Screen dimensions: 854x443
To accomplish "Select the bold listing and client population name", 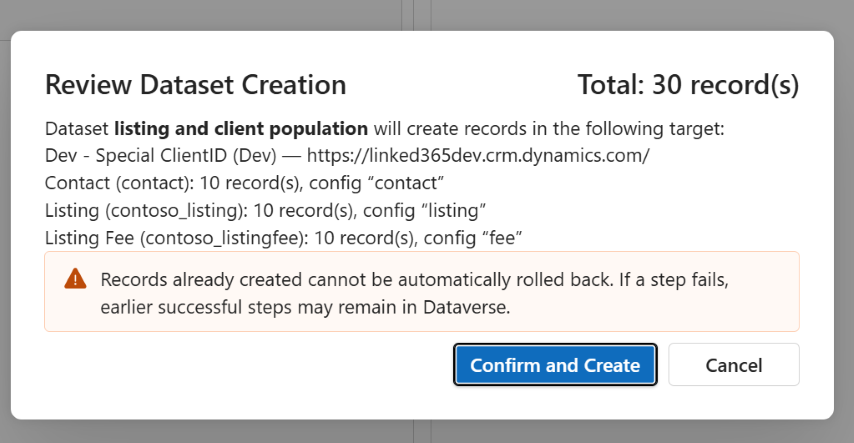I will pyautogui.click(x=241, y=129).
